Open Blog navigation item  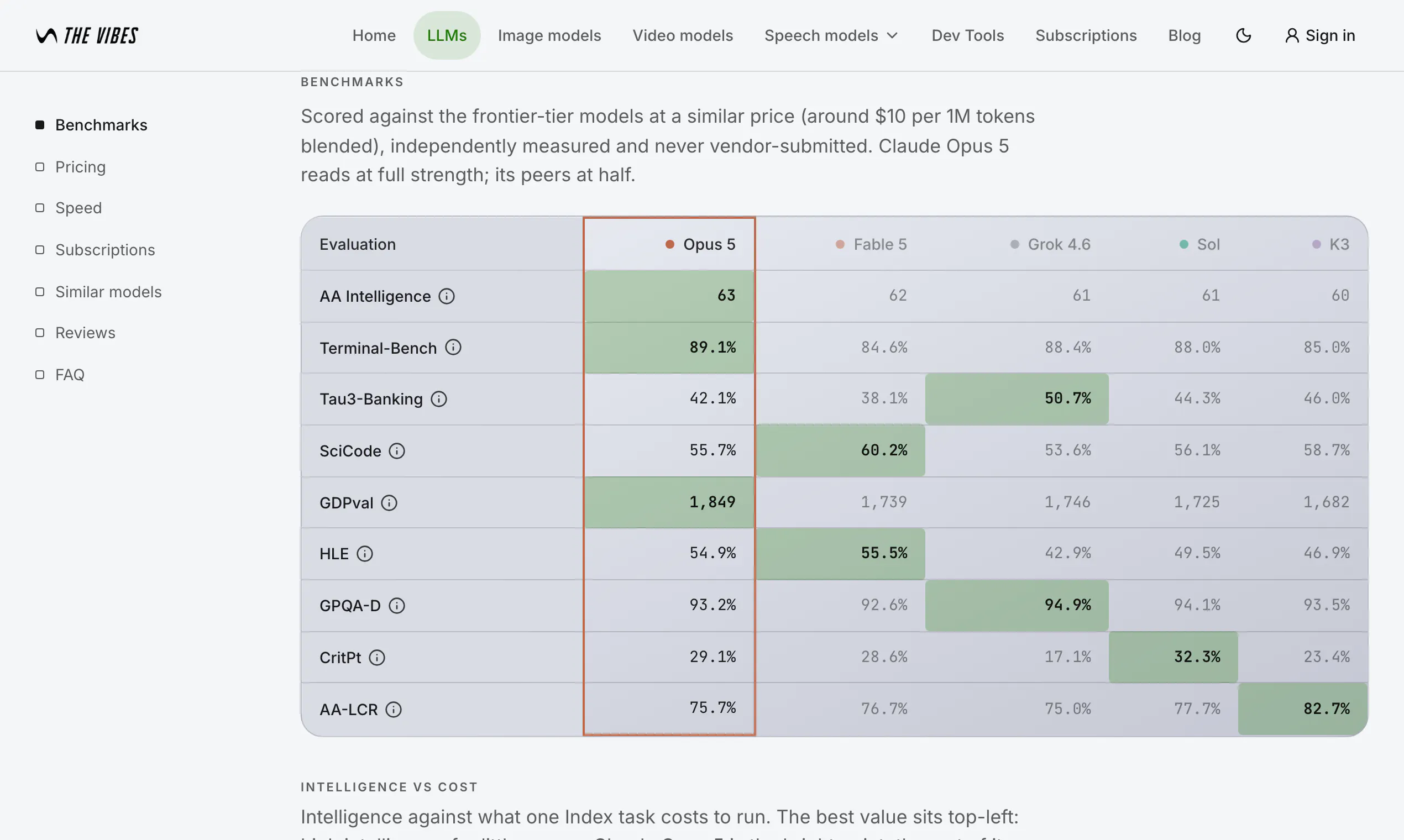click(1185, 36)
